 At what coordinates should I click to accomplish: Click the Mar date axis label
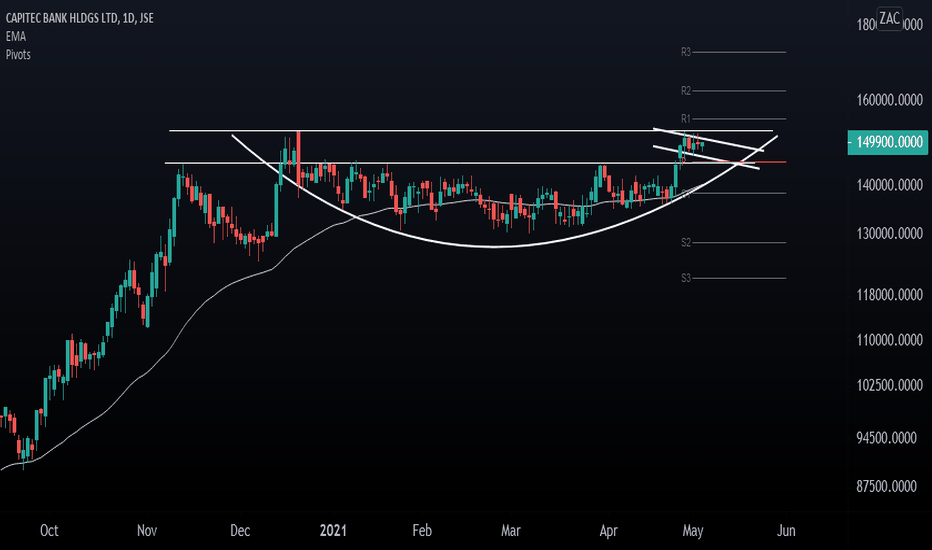511,530
